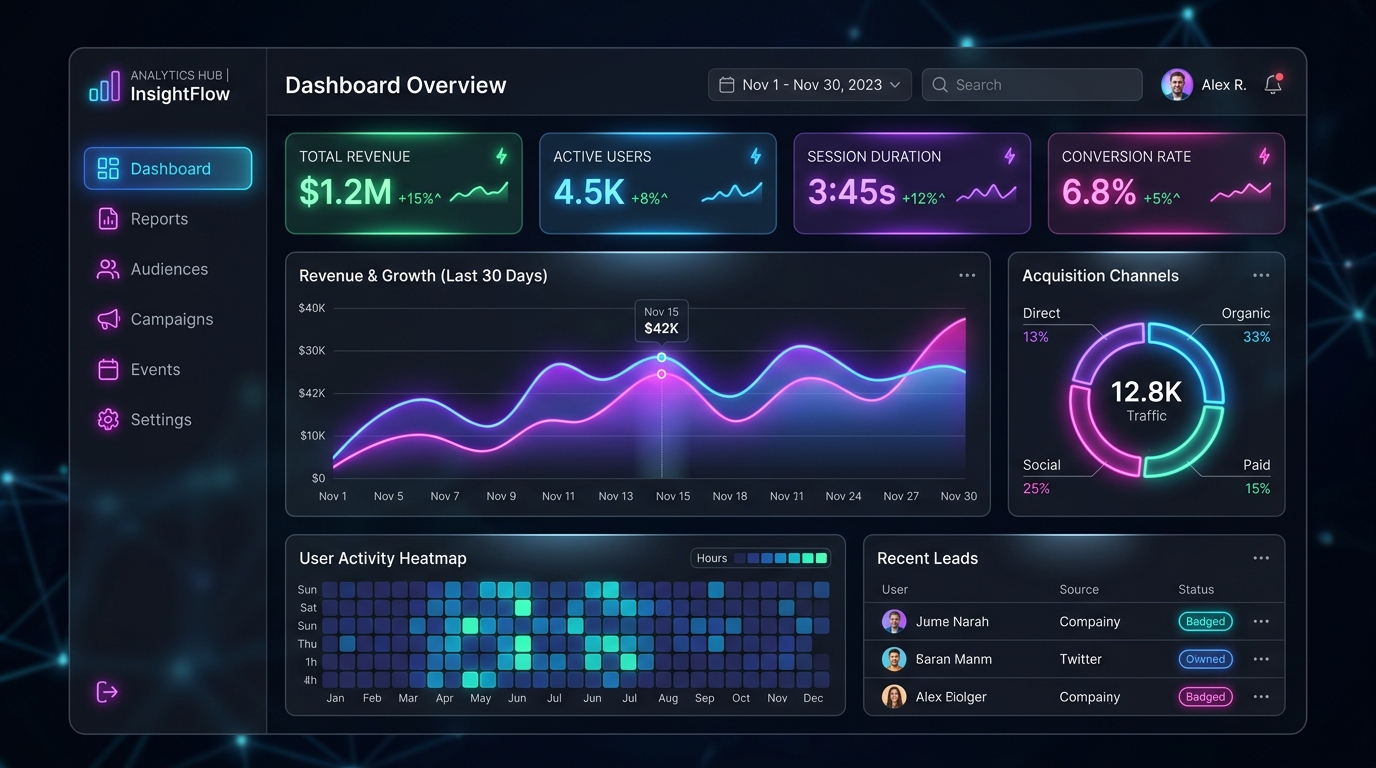Click the lightning icon on Conversion Rate card
Screen dimensions: 1376x768
coord(1264,156)
